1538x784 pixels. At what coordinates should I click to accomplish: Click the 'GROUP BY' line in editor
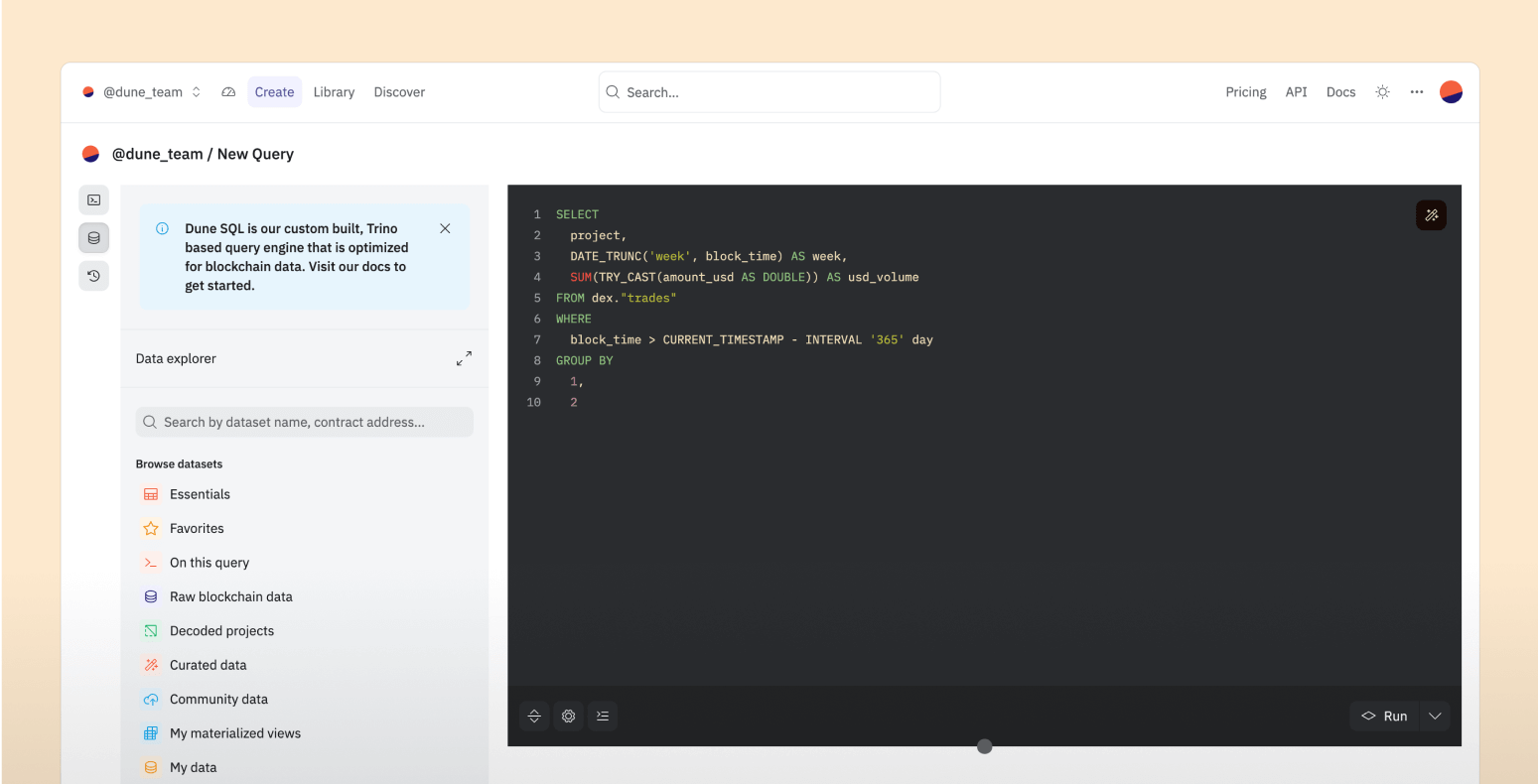point(584,360)
